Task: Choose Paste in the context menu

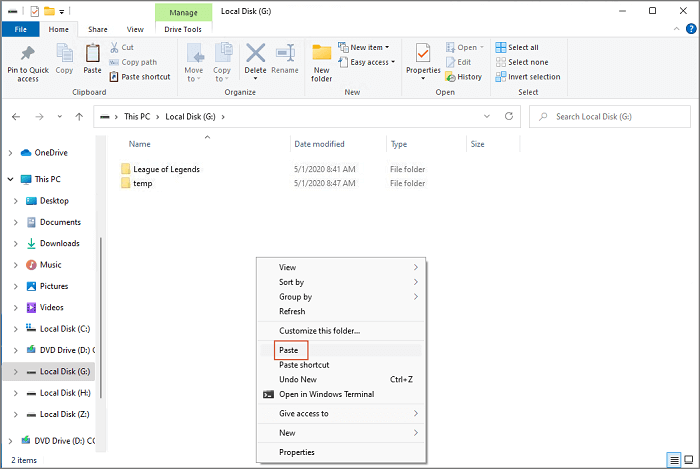Action: (x=289, y=350)
